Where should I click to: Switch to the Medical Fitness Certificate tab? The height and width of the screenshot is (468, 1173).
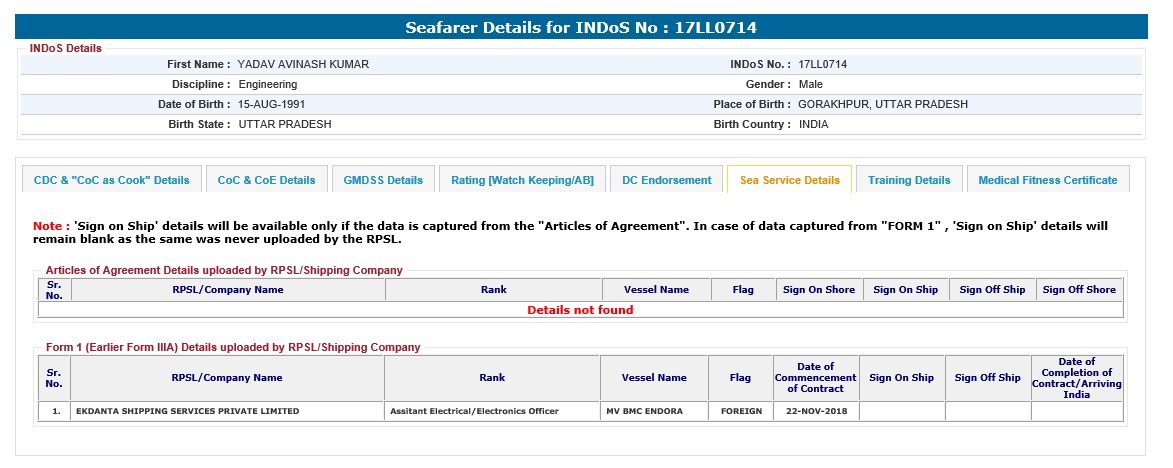coord(1047,180)
